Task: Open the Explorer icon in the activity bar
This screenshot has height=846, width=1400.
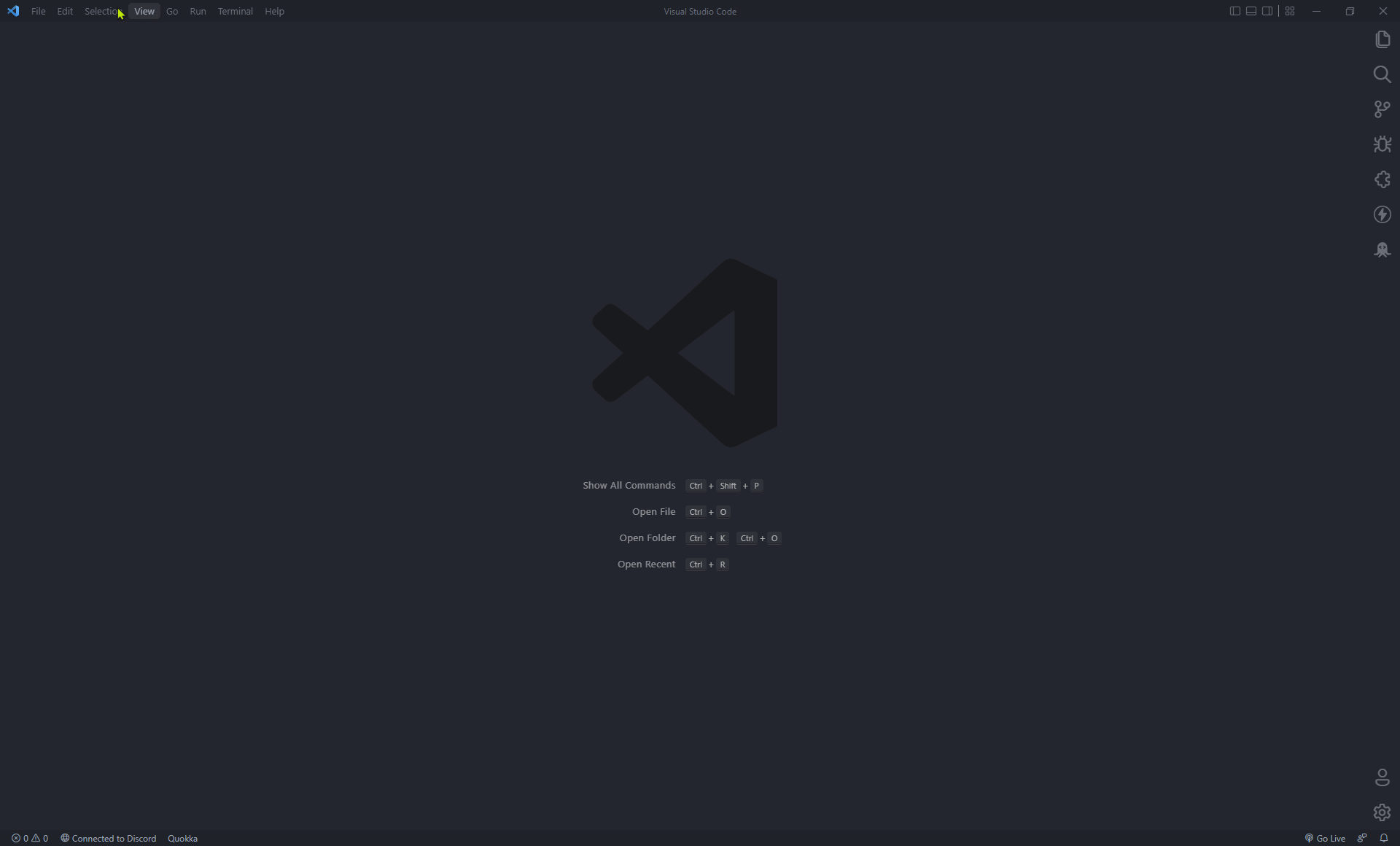Action: click(x=1382, y=39)
